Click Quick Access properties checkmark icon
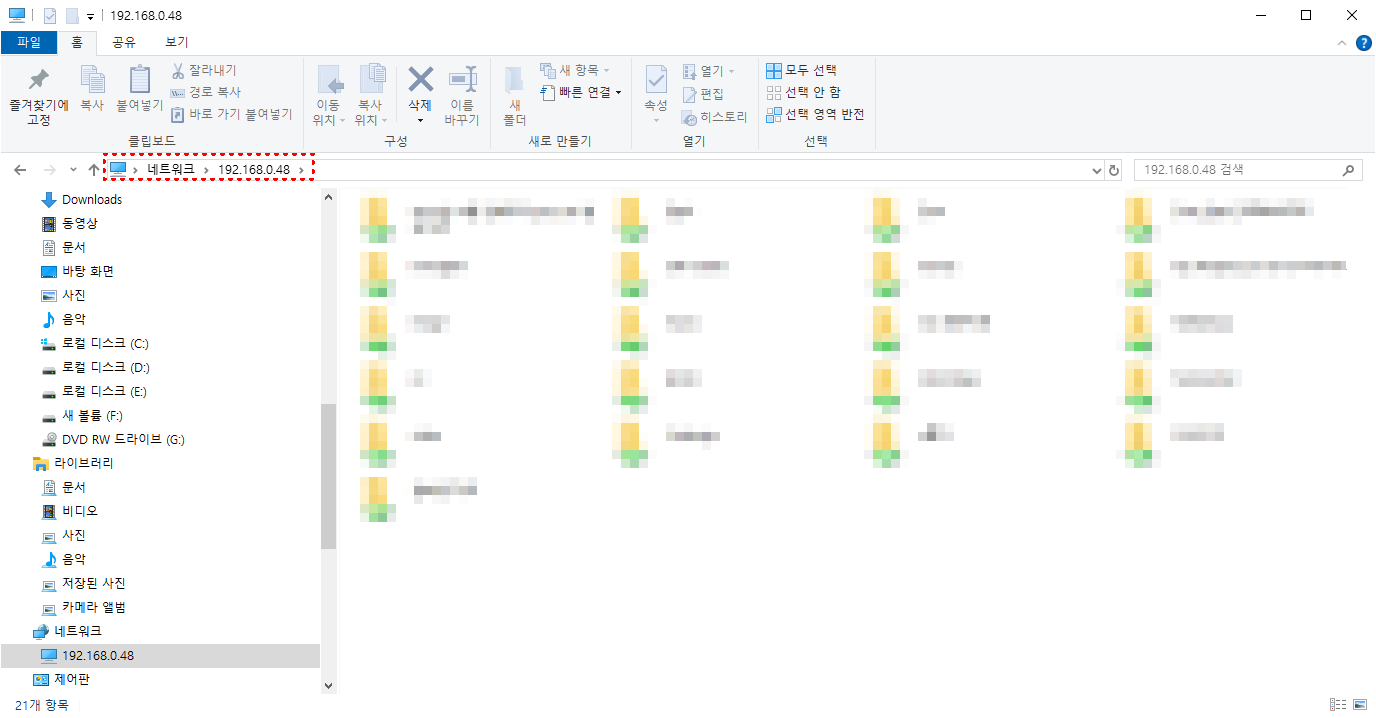1376x718 pixels. coord(50,16)
